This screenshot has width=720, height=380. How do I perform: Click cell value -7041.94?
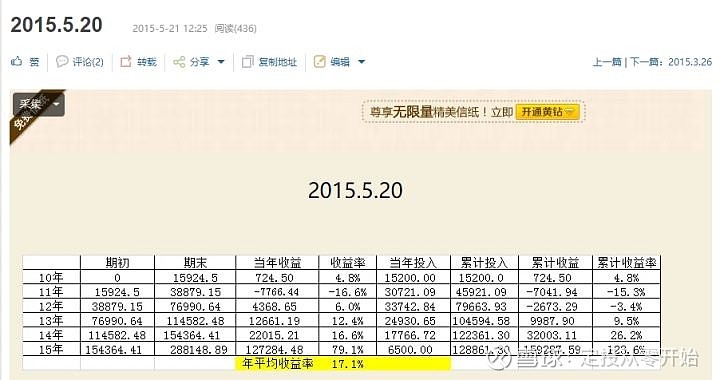coord(552,292)
